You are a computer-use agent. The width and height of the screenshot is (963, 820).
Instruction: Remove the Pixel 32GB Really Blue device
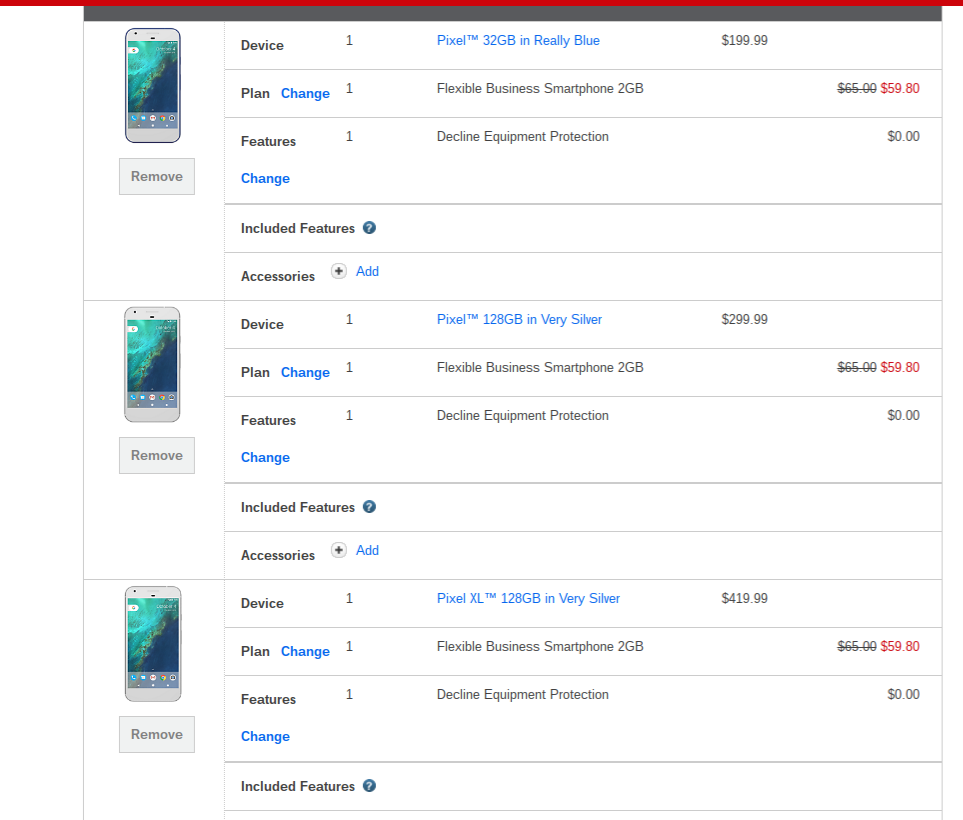pos(157,177)
